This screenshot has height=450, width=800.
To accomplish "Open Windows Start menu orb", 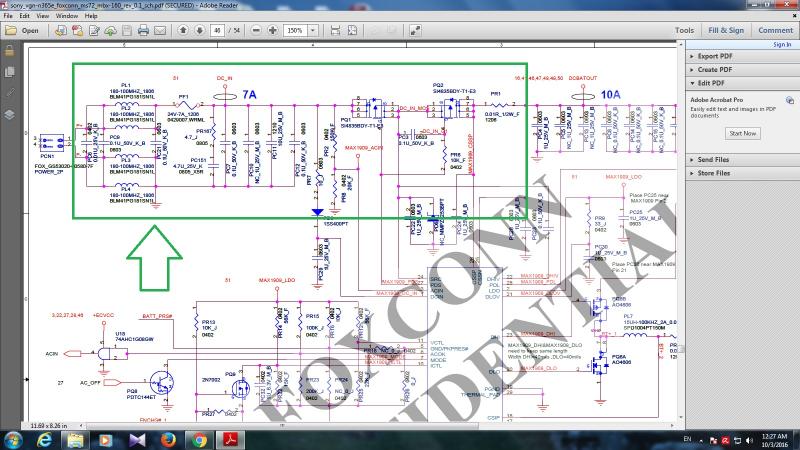I will click(x=12, y=440).
